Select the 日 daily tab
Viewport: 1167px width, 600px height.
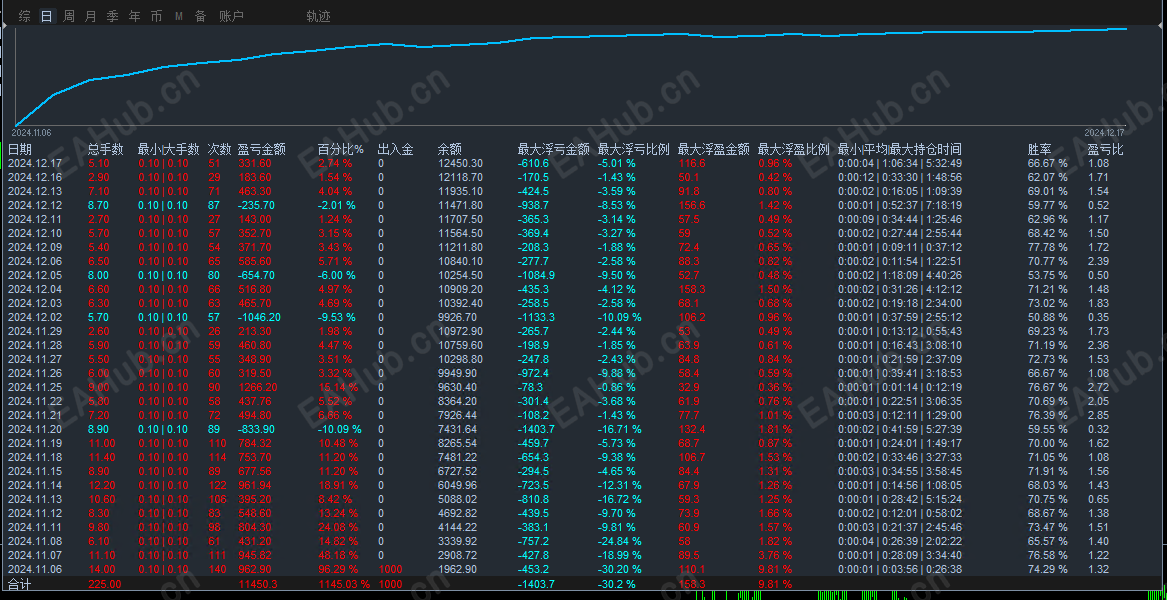point(47,16)
